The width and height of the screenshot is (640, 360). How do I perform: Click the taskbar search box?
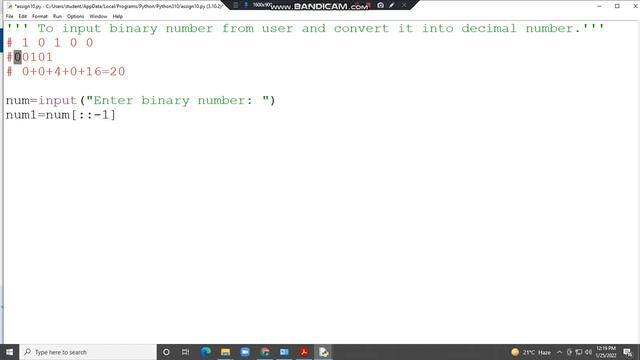[x=88, y=352]
